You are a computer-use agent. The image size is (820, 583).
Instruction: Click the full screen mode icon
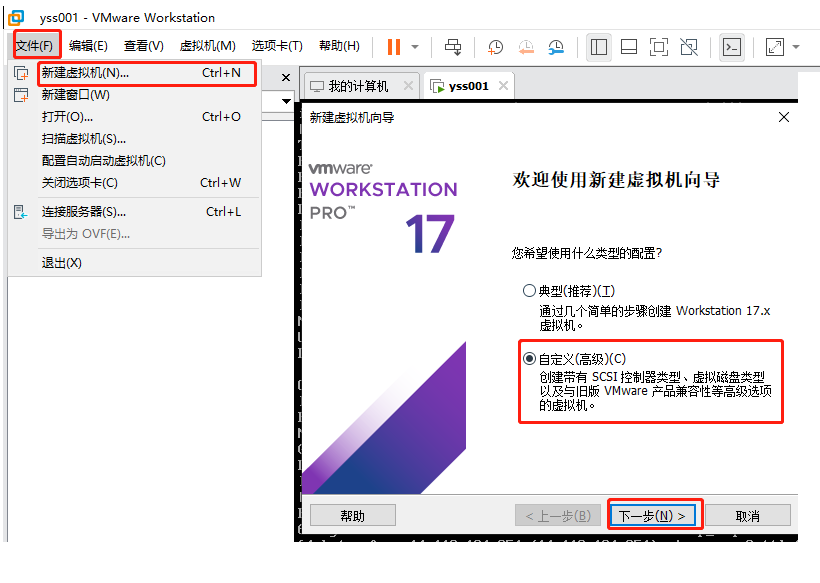coord(659,47)
